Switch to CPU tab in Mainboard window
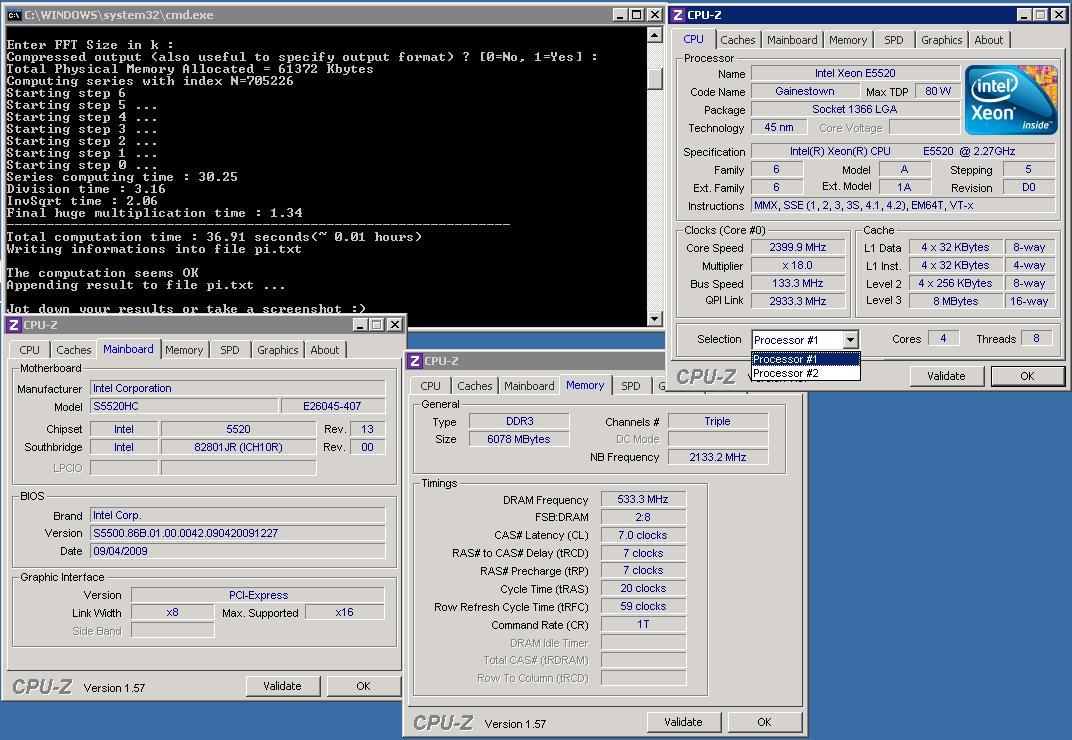Viewport: 1072px width, 740px height. click(x=29, y=350)
